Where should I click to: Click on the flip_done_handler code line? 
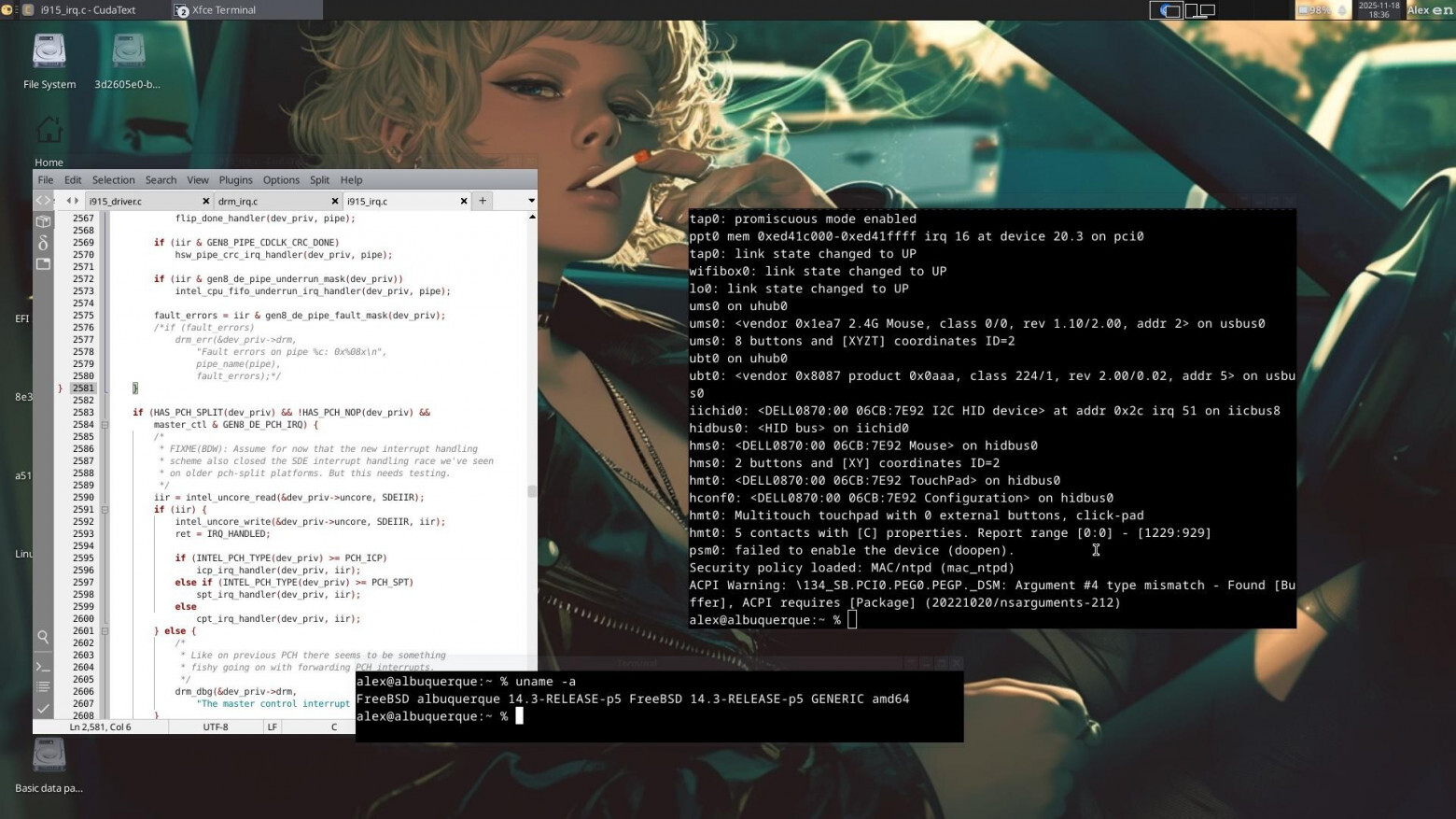(265, 219)
